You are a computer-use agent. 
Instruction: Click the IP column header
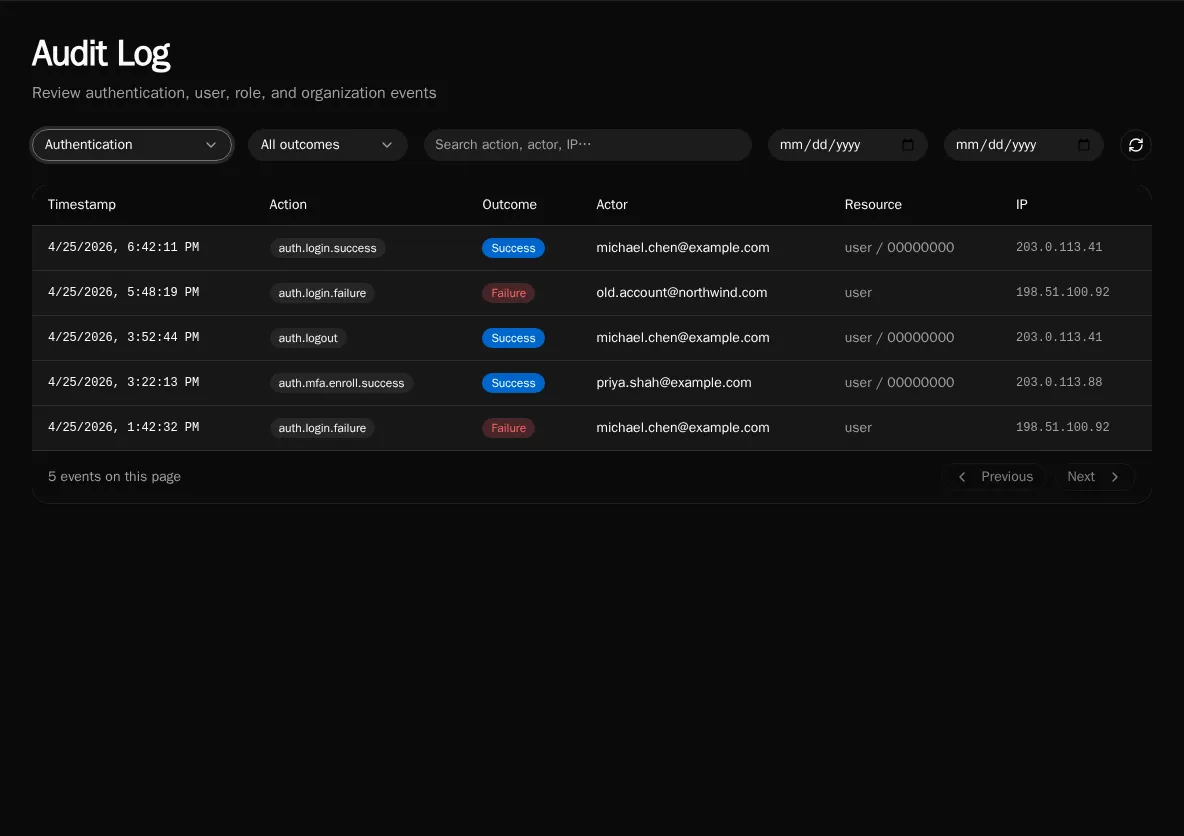1021,205
